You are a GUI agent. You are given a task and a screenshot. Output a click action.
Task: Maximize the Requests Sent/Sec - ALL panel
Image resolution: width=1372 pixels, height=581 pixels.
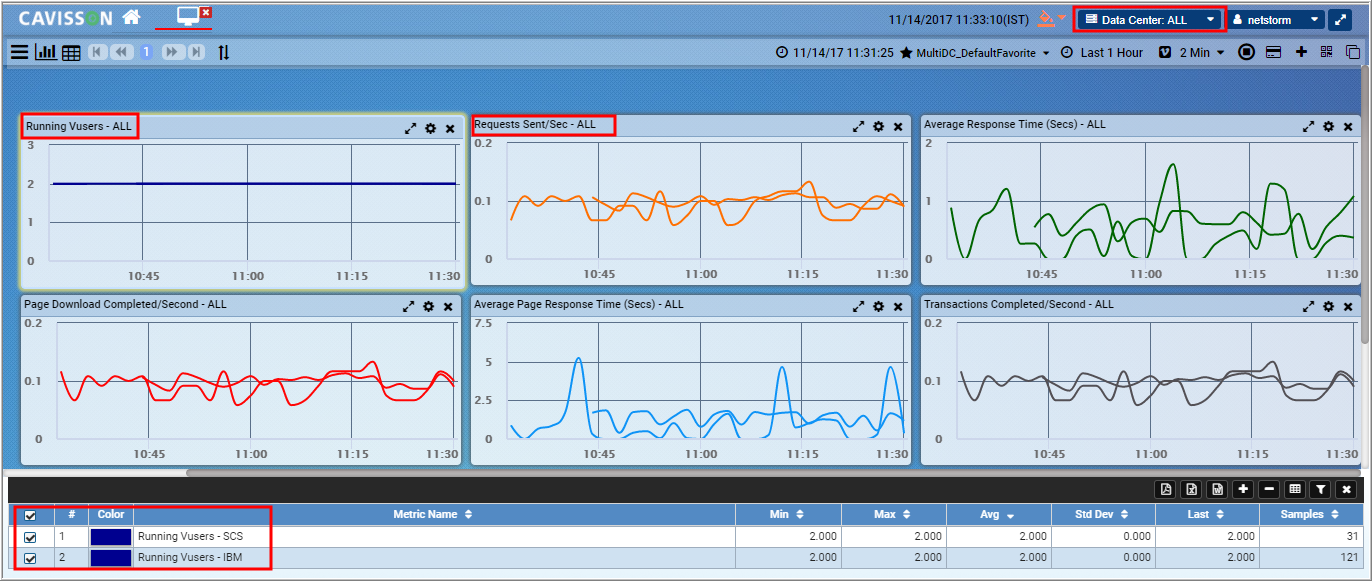(x=858, y=127)
